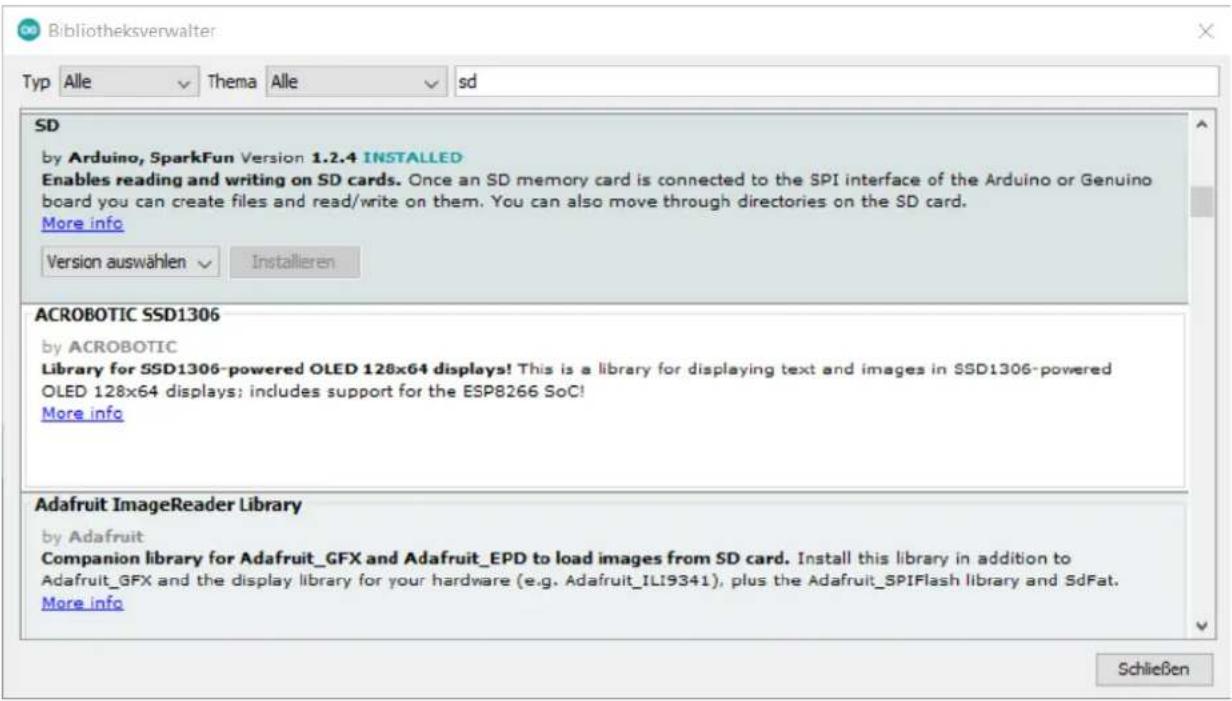The height and width of the screenshot is (701, 1232).
Task: Click the Schließen button
Action: [1153, 669]
